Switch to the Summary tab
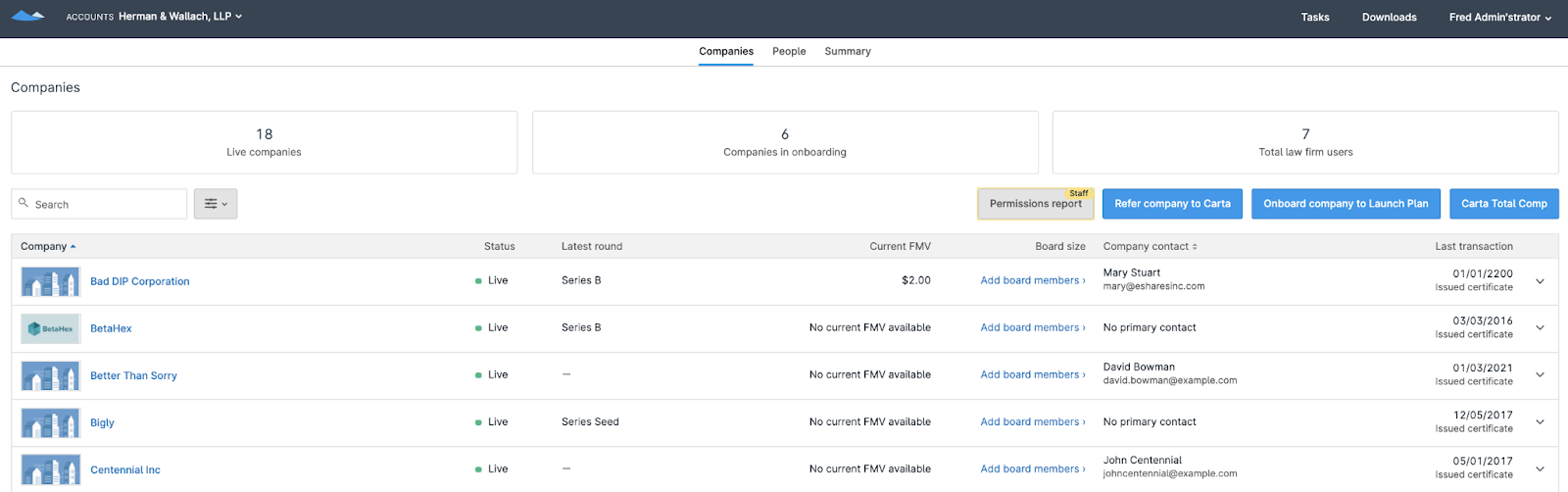 click(x=848, y=51)
